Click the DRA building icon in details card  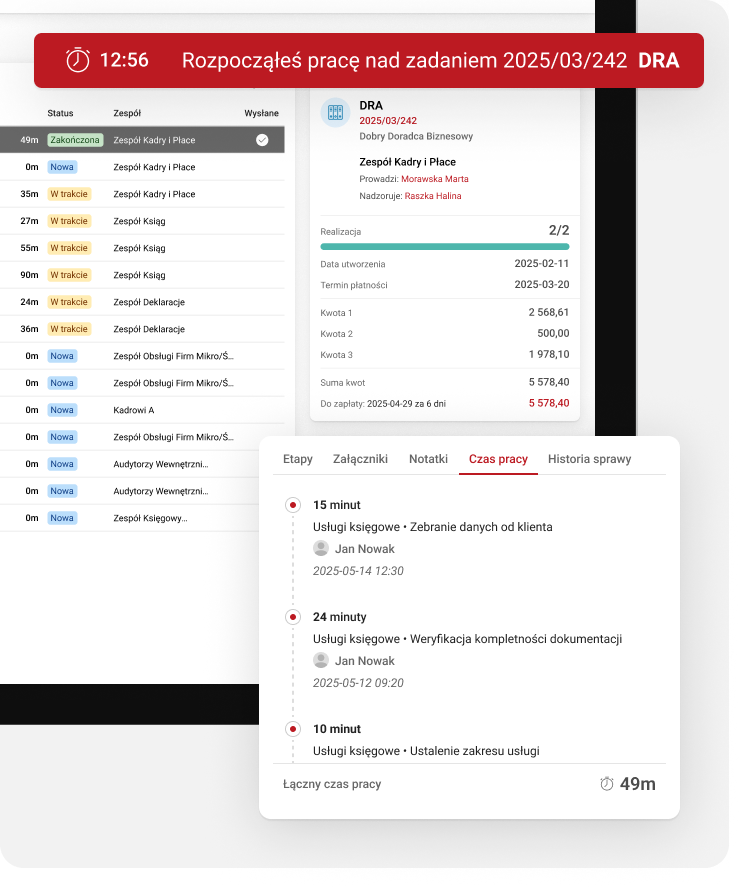pyautogui.click(x=335, y=113)
